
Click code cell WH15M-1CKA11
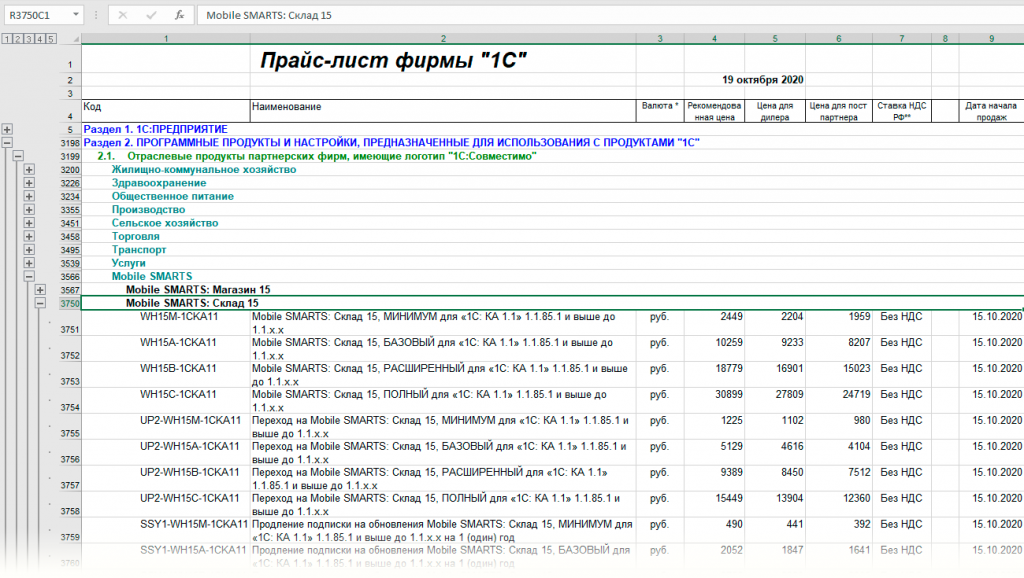(179, 316)
